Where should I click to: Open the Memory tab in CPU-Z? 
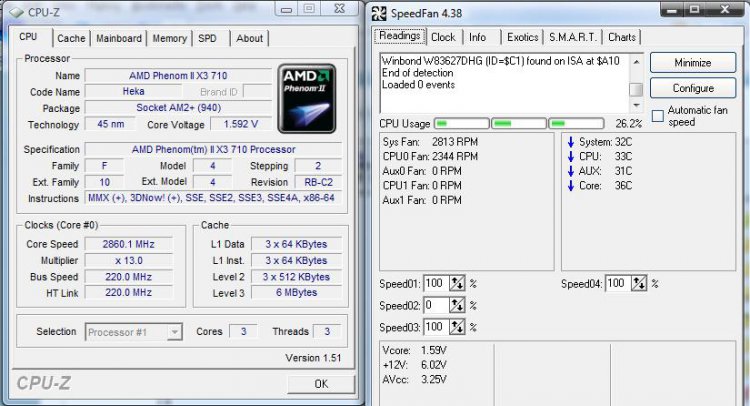click(x=169, y=38)
